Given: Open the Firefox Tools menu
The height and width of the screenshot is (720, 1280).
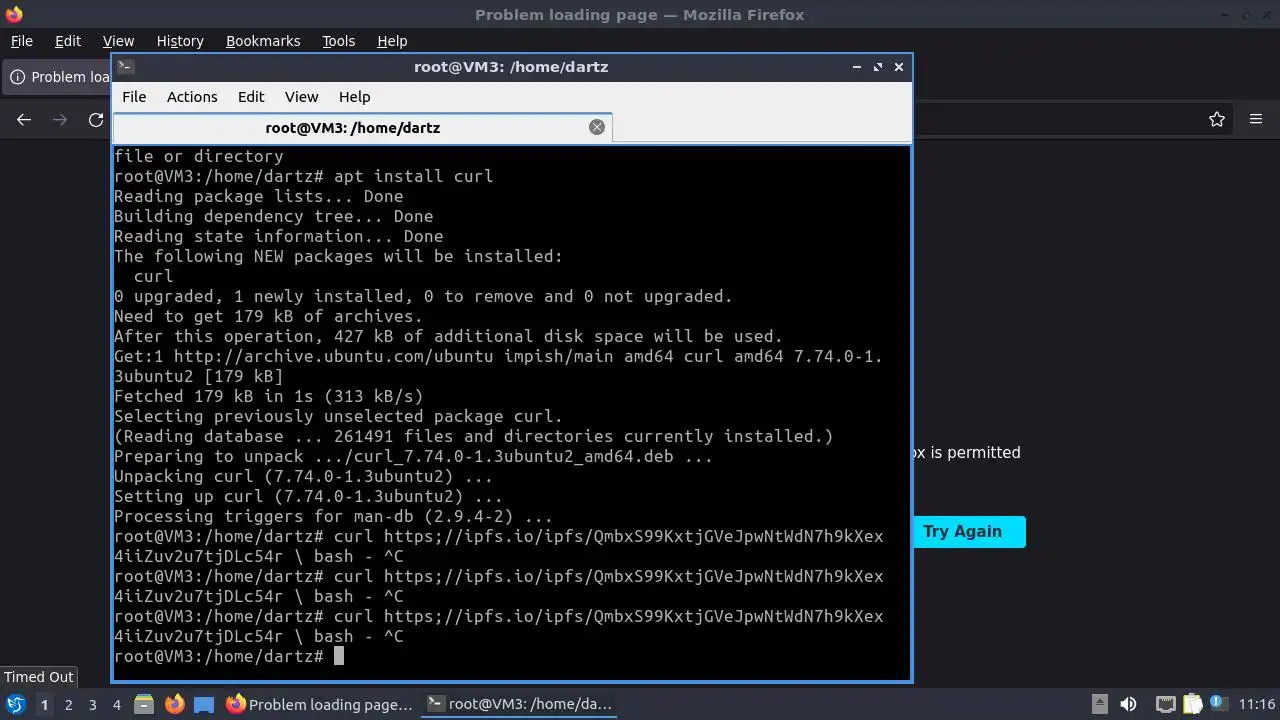Looking at the screenshot, I should 338,41.
